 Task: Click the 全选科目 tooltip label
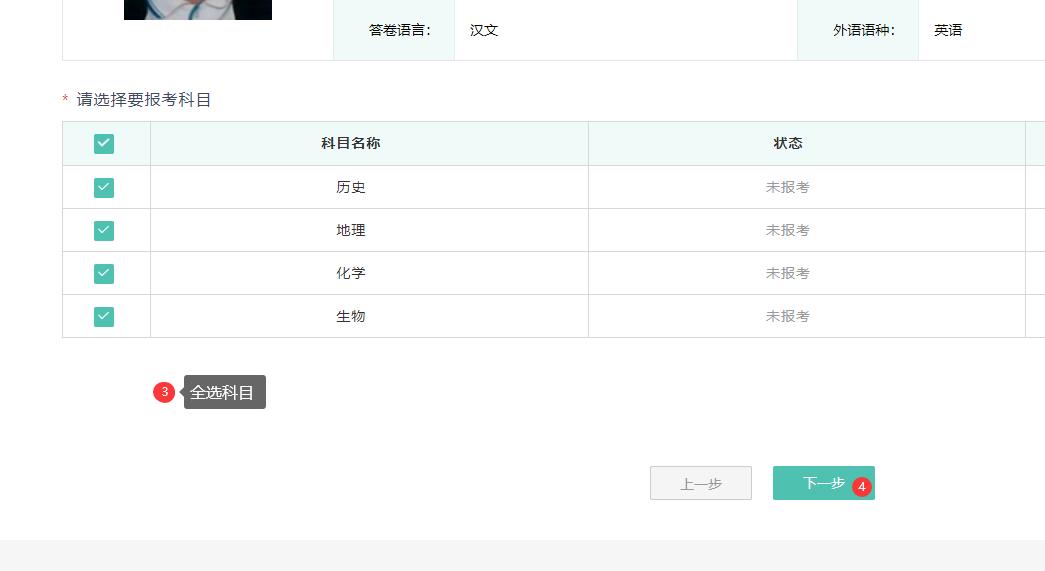[224, 393]
